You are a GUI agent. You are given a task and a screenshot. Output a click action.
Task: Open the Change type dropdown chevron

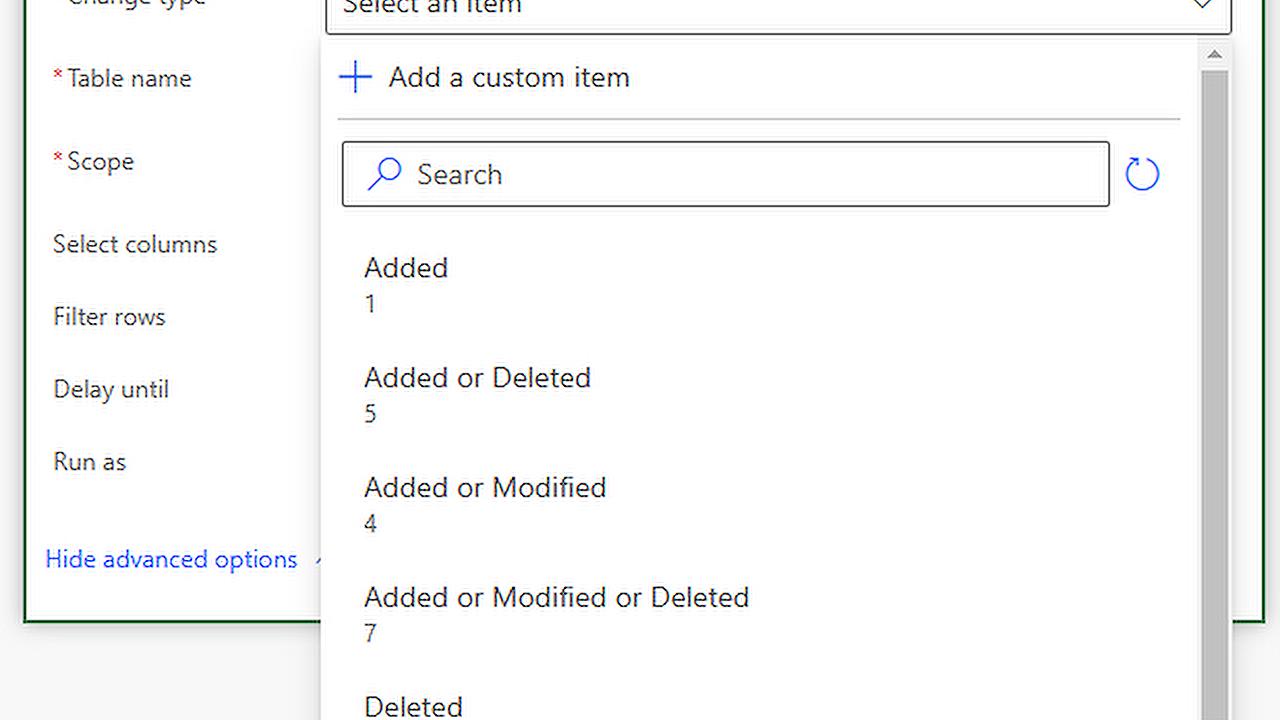pyautogui.click(x=1202, y=6)
